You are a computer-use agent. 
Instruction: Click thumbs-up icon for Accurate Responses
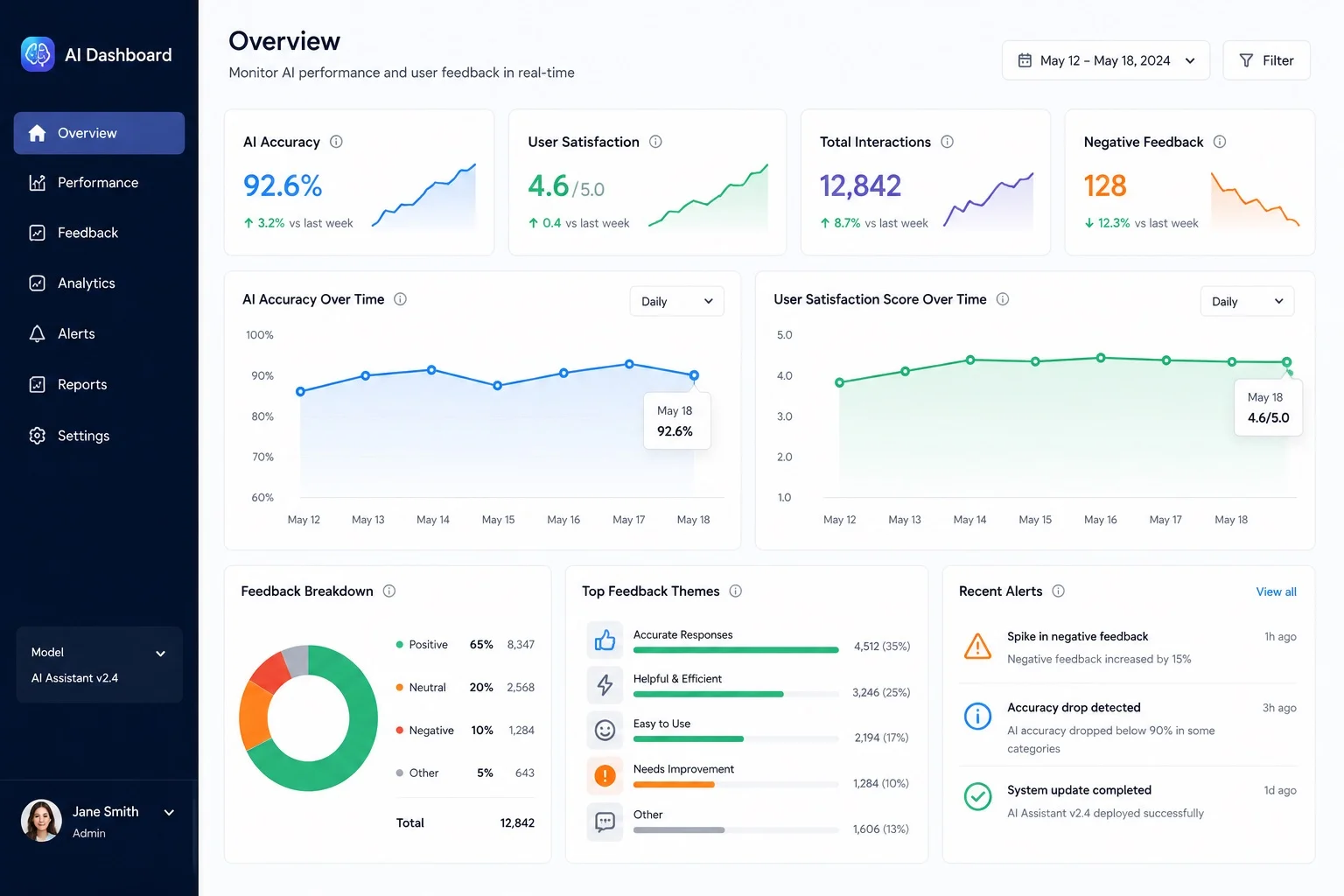(x=605, y=640)
